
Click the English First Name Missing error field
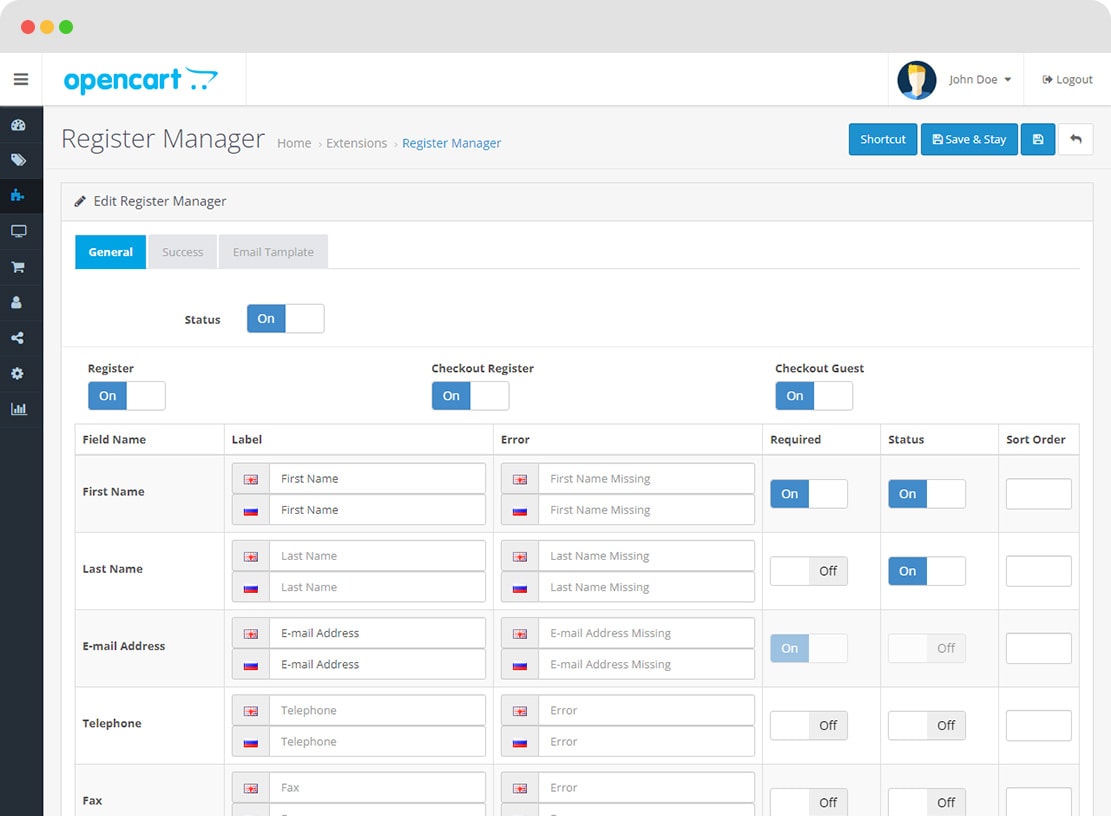click(646, 479)
